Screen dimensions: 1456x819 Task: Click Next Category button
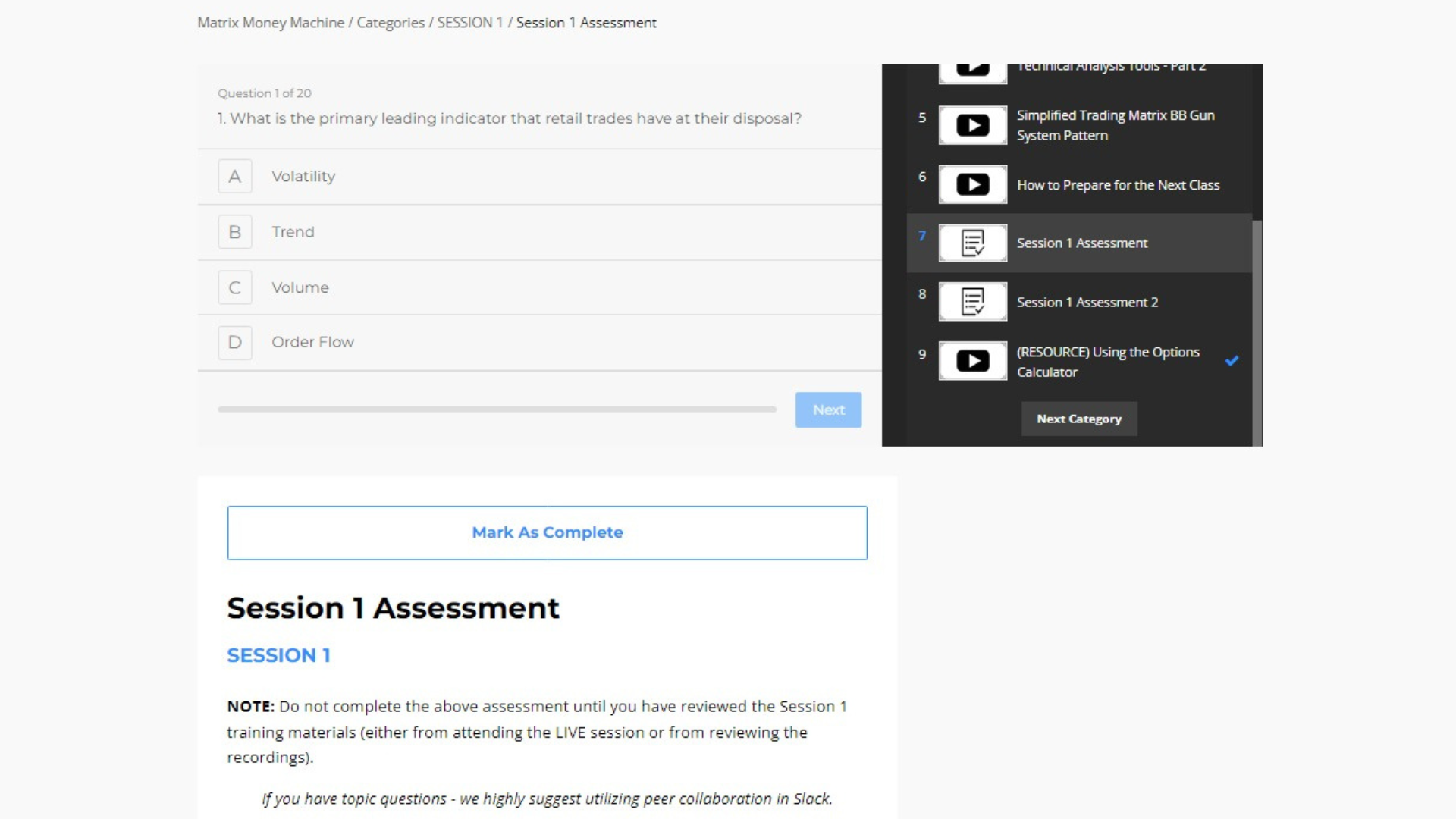pyautogui.click(x=1078, y=419)
